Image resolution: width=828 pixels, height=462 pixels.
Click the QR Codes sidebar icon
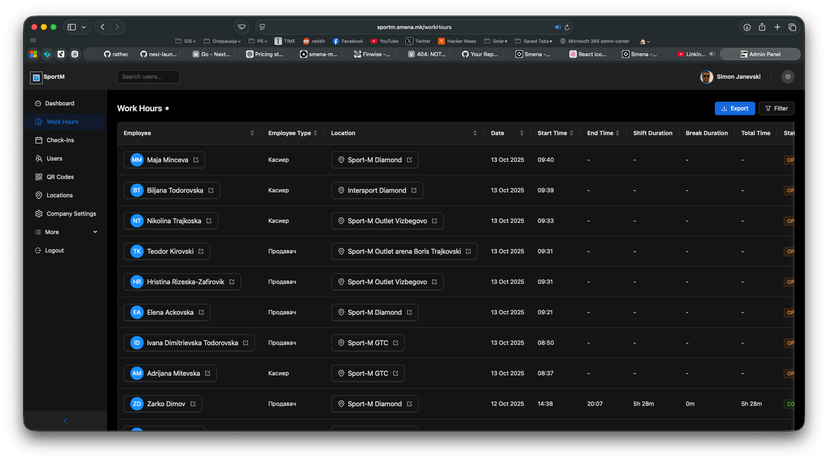[39, 177]
